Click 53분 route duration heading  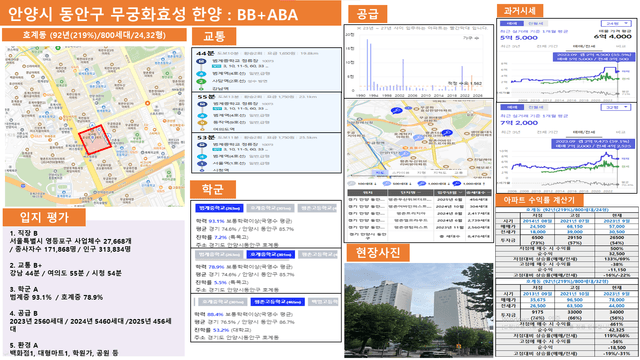(206, 138)
